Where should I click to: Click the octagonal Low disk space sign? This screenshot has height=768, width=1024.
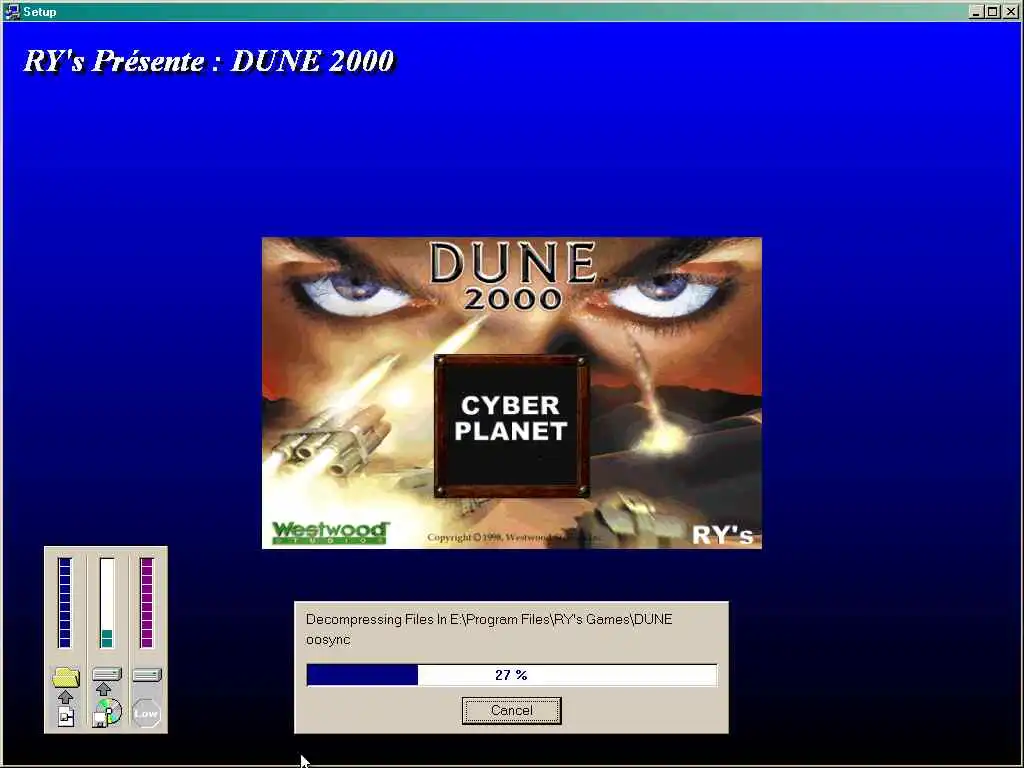(146, 713)
